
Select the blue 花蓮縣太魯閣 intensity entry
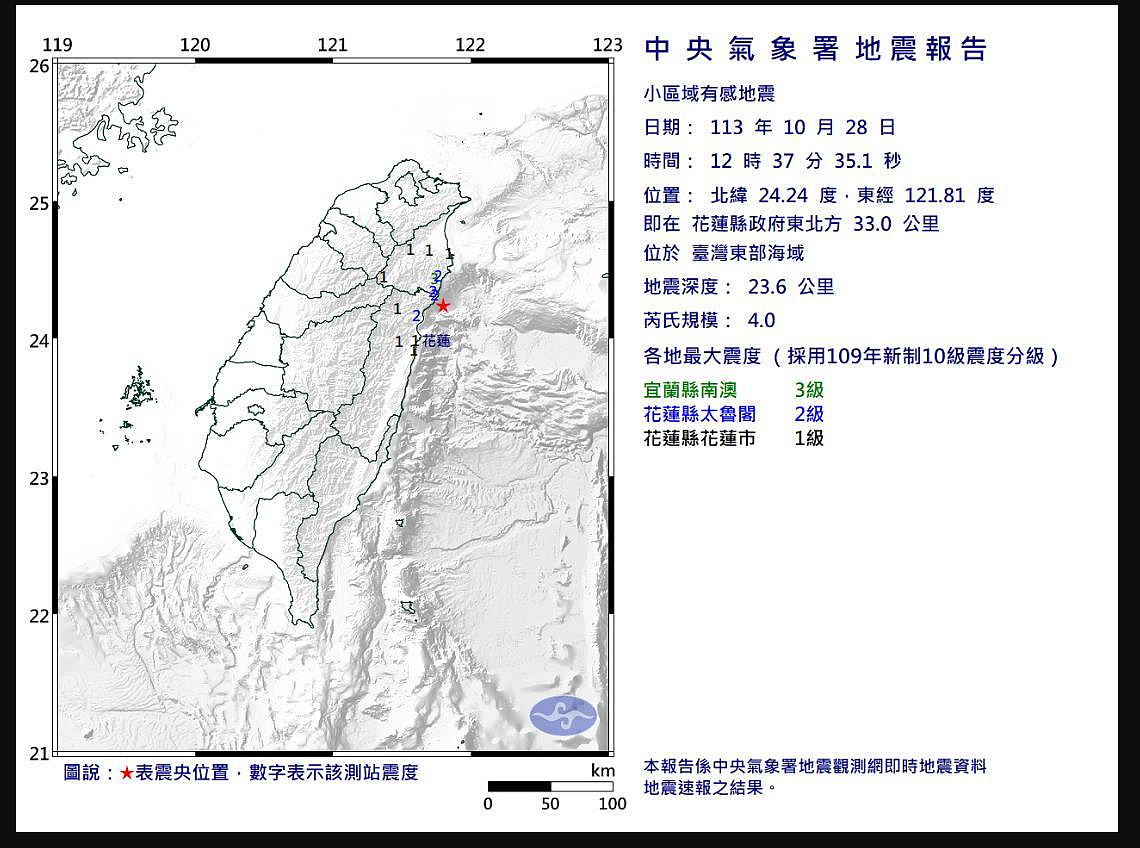pos(734,414)
